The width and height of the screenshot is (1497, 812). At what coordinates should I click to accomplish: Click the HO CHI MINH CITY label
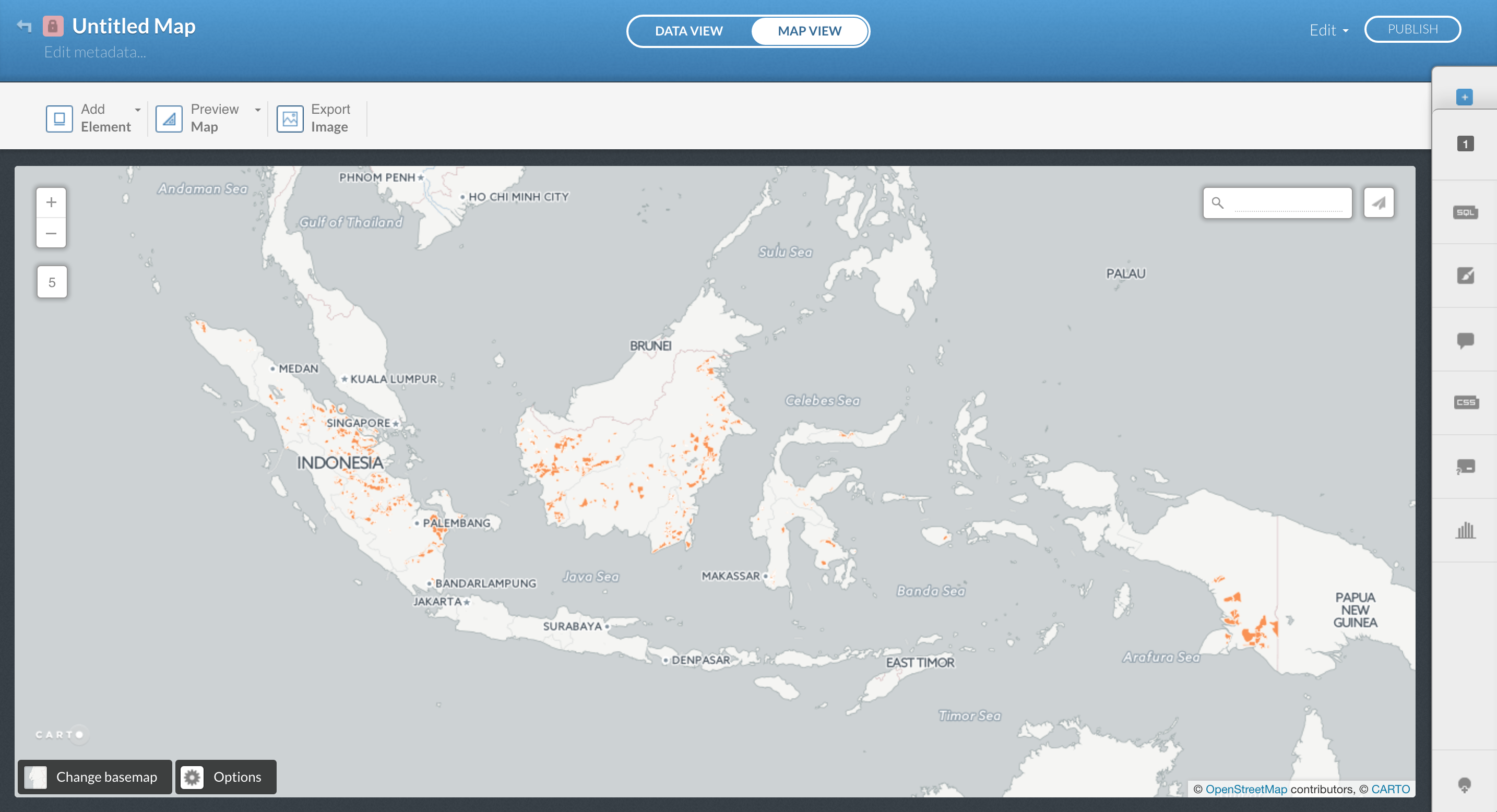pyautogui.click(x=518, y=197)
